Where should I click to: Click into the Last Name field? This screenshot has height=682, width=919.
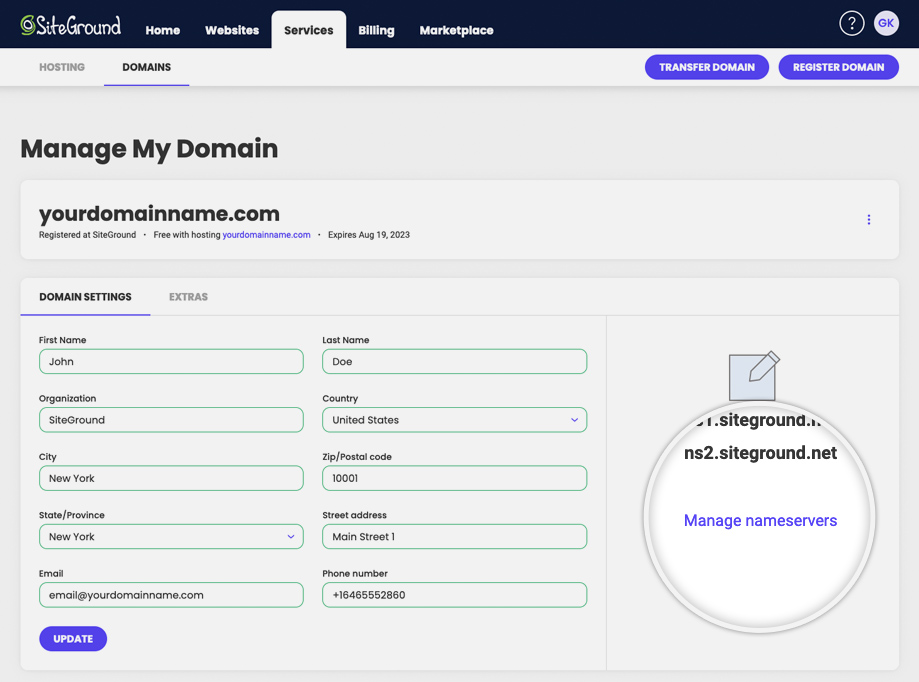click(454, 362)
